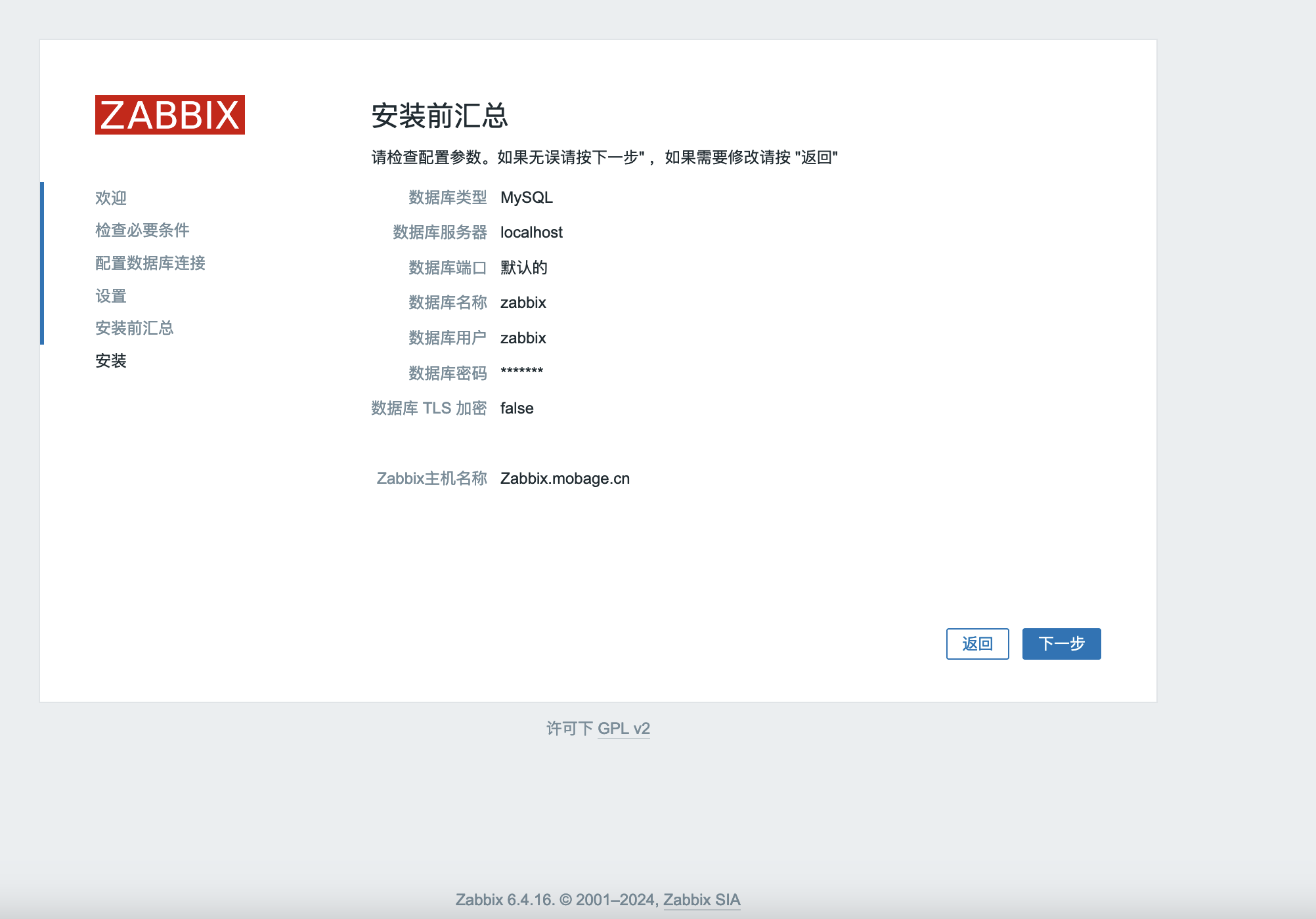1316x919 pixels.
Task: Select the 欢迎 step in sidebar
Action: point(111,198)
